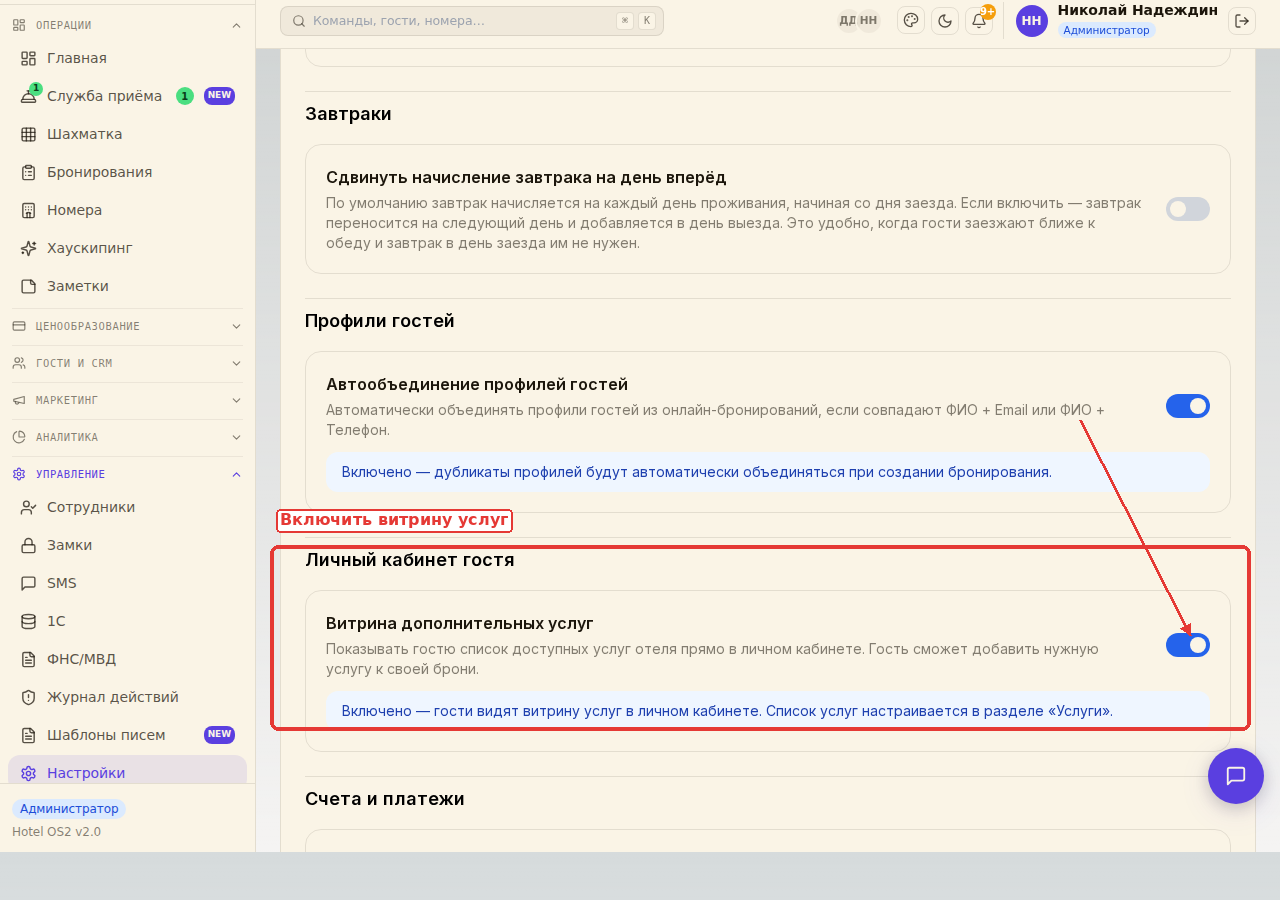Open the theme palette icon

(911, 20)
